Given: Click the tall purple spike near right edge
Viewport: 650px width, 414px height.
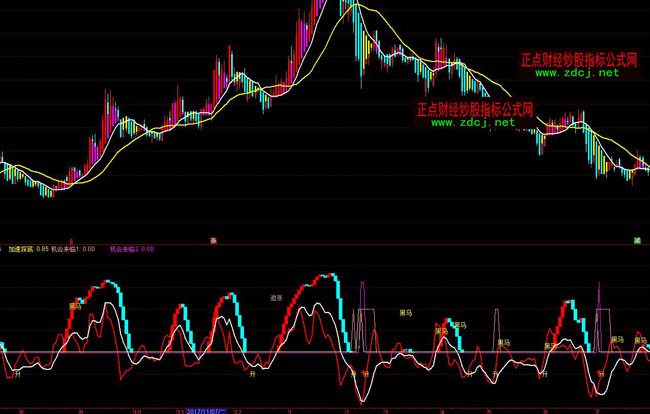Looking at the screenshot, I should click(x=599, y=284).
